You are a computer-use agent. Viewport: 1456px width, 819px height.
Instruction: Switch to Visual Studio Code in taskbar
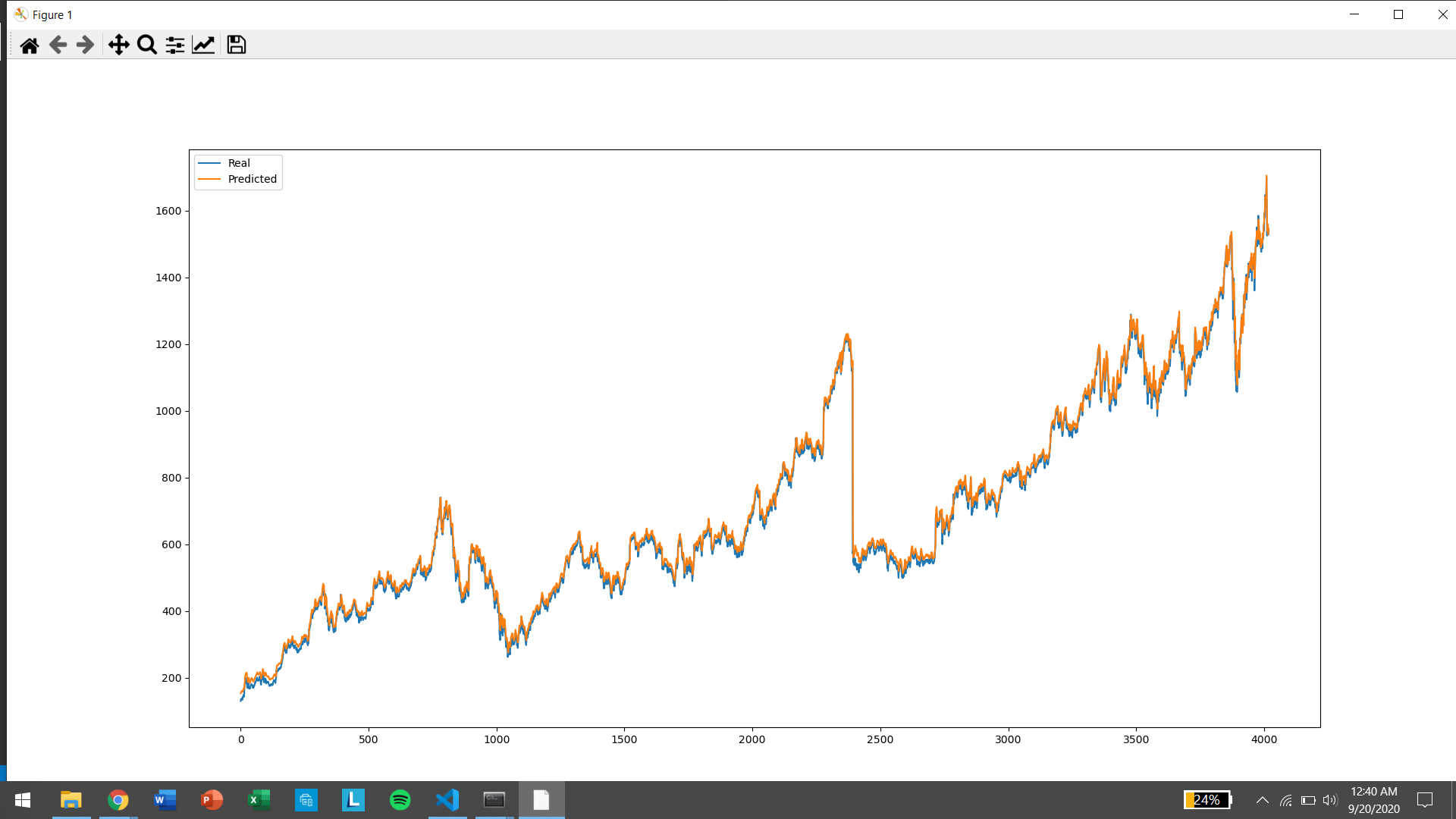click(447, 800)
